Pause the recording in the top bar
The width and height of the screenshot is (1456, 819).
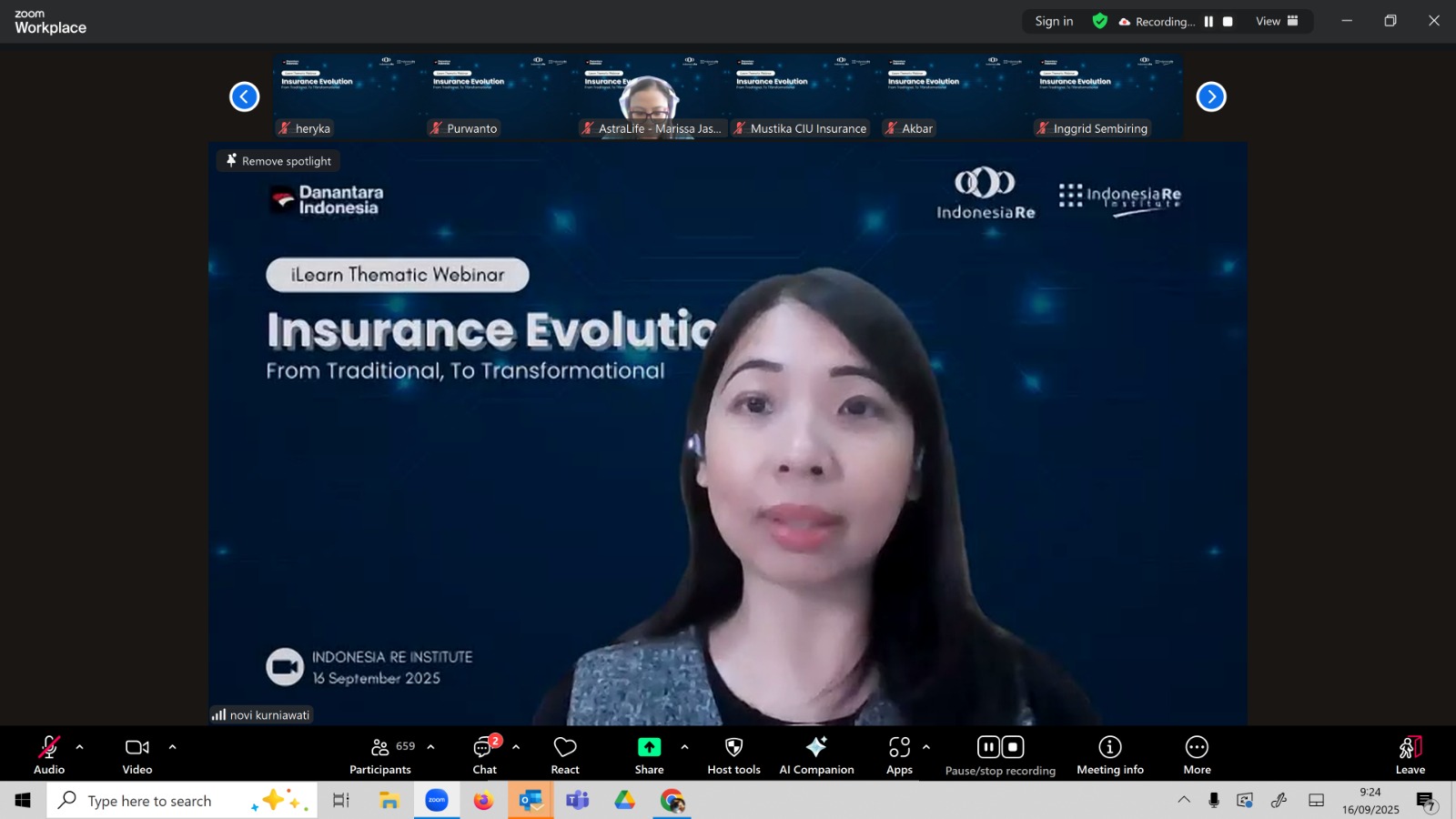pyautogui.click(x=1208, y=22)
